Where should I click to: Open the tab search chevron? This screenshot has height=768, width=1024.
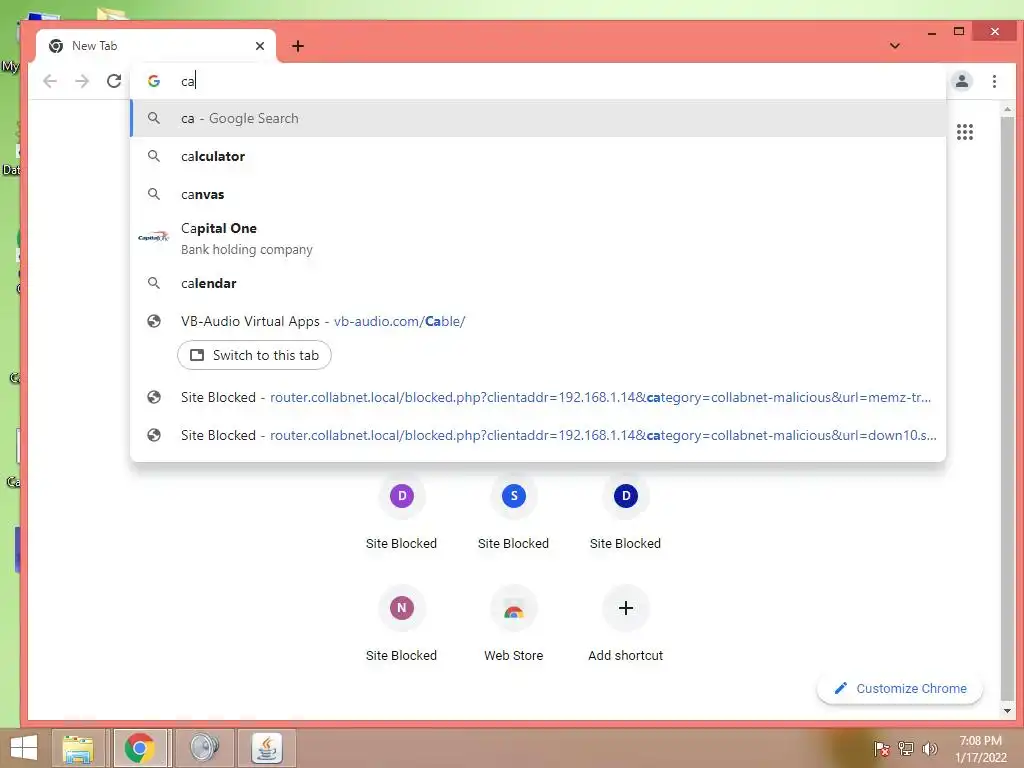895,46
